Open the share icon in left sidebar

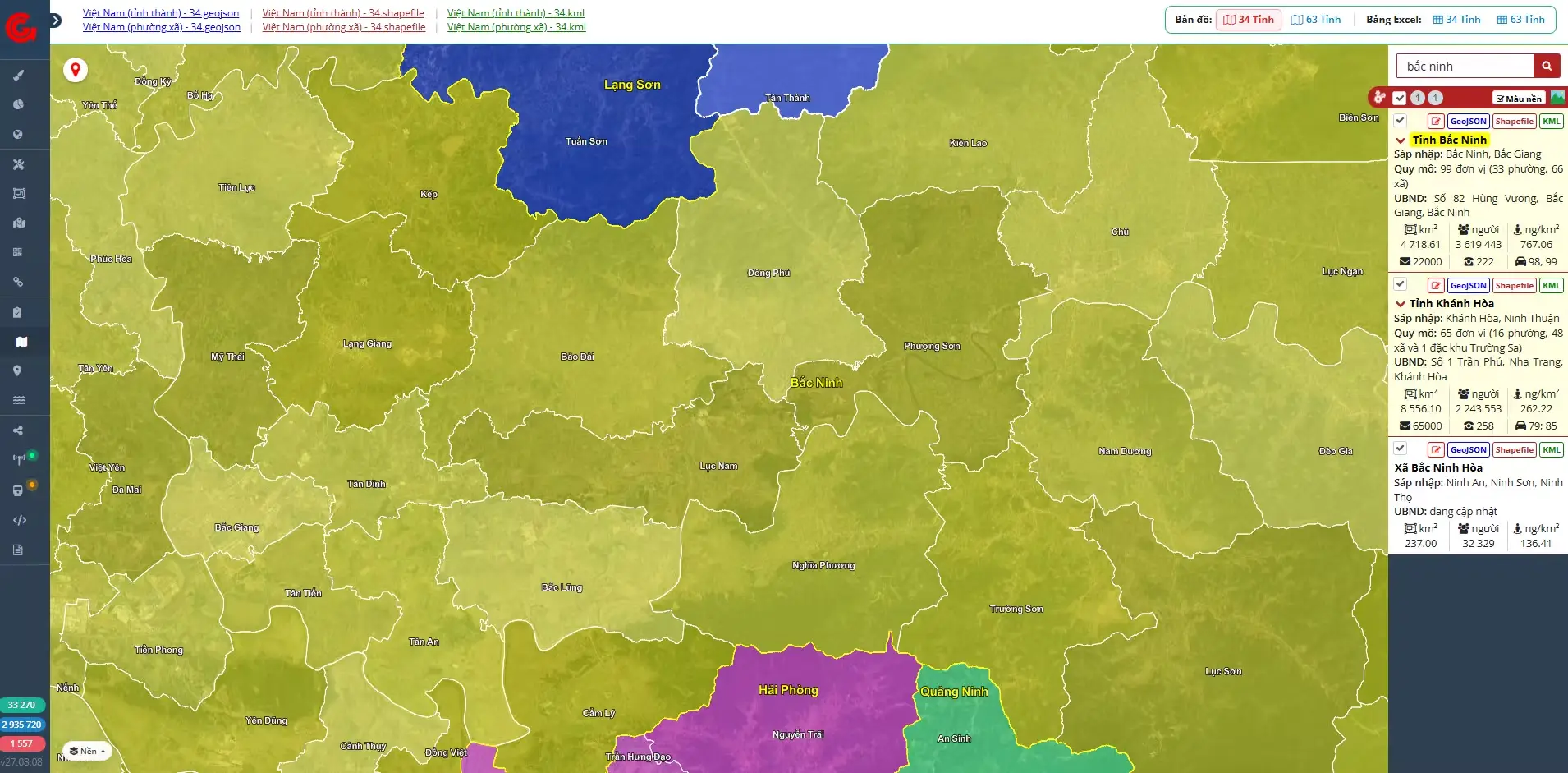(18, 430)
